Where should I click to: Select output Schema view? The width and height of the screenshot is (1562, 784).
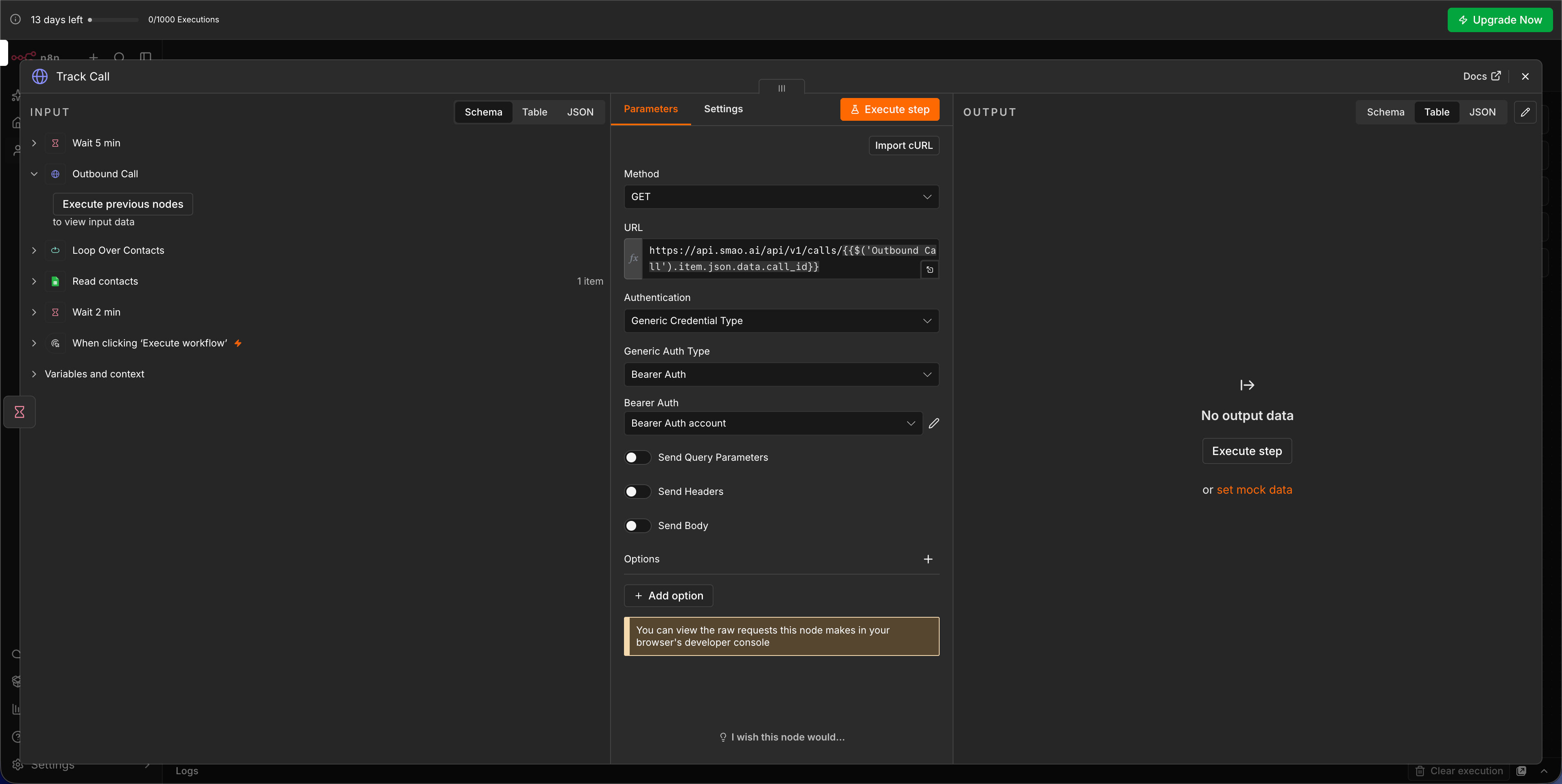click(1385, 112)
